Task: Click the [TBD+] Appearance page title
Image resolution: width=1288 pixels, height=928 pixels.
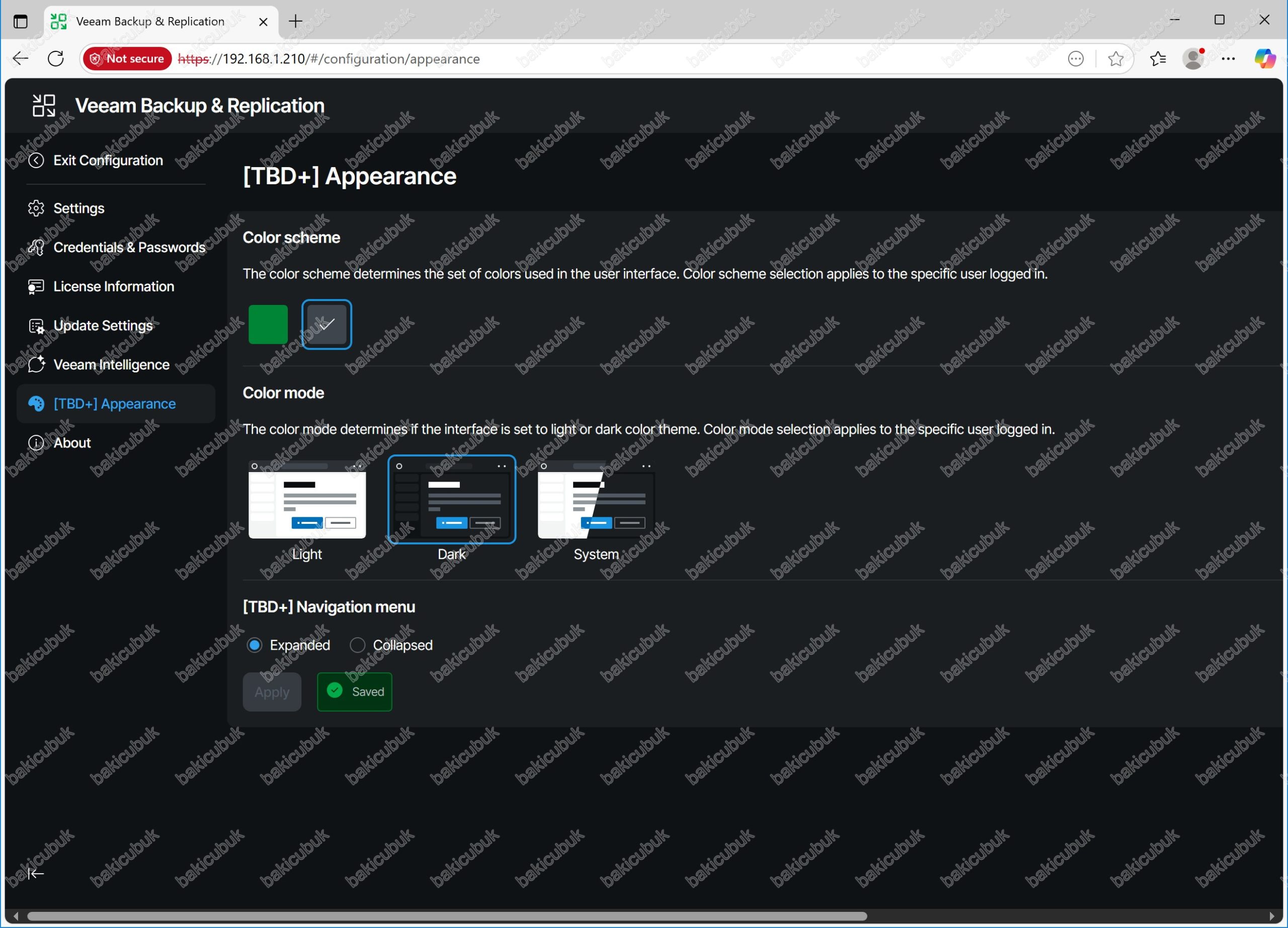Action: tap(350, 176)
